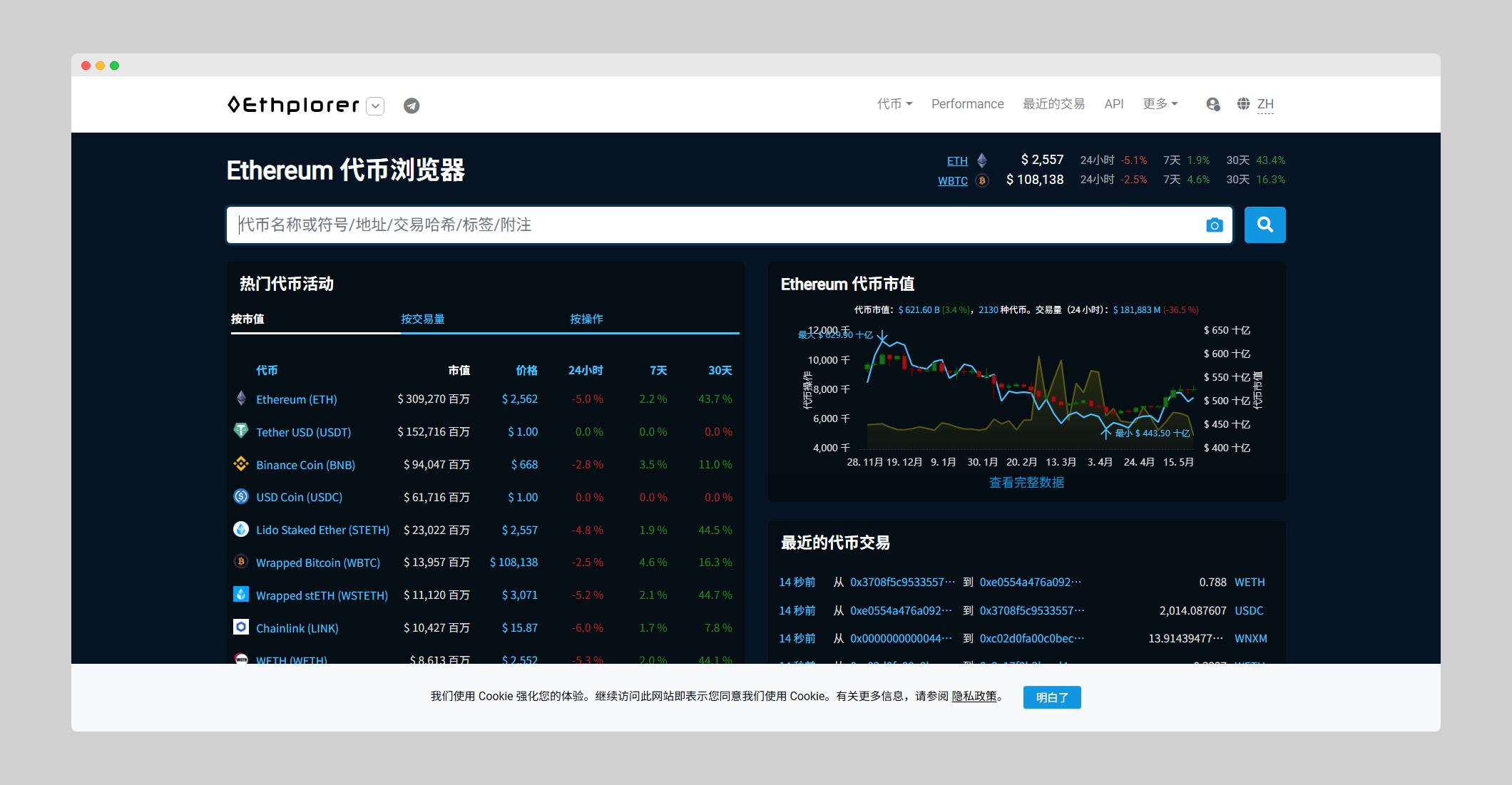This screenshot has height=785, width=1512.
Task: Open the camera QR scan icon
Action: [x=1214, y=225]
